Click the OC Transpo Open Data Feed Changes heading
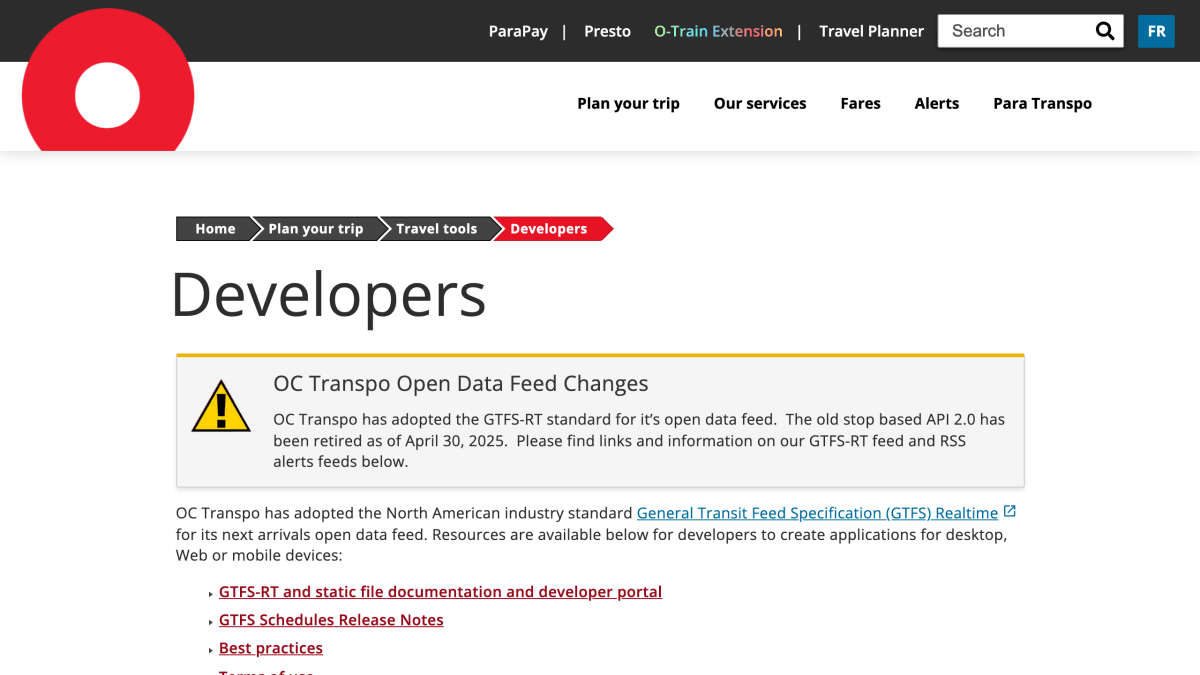The width and height of the screenshot is (1200, 675). (461, 384)
